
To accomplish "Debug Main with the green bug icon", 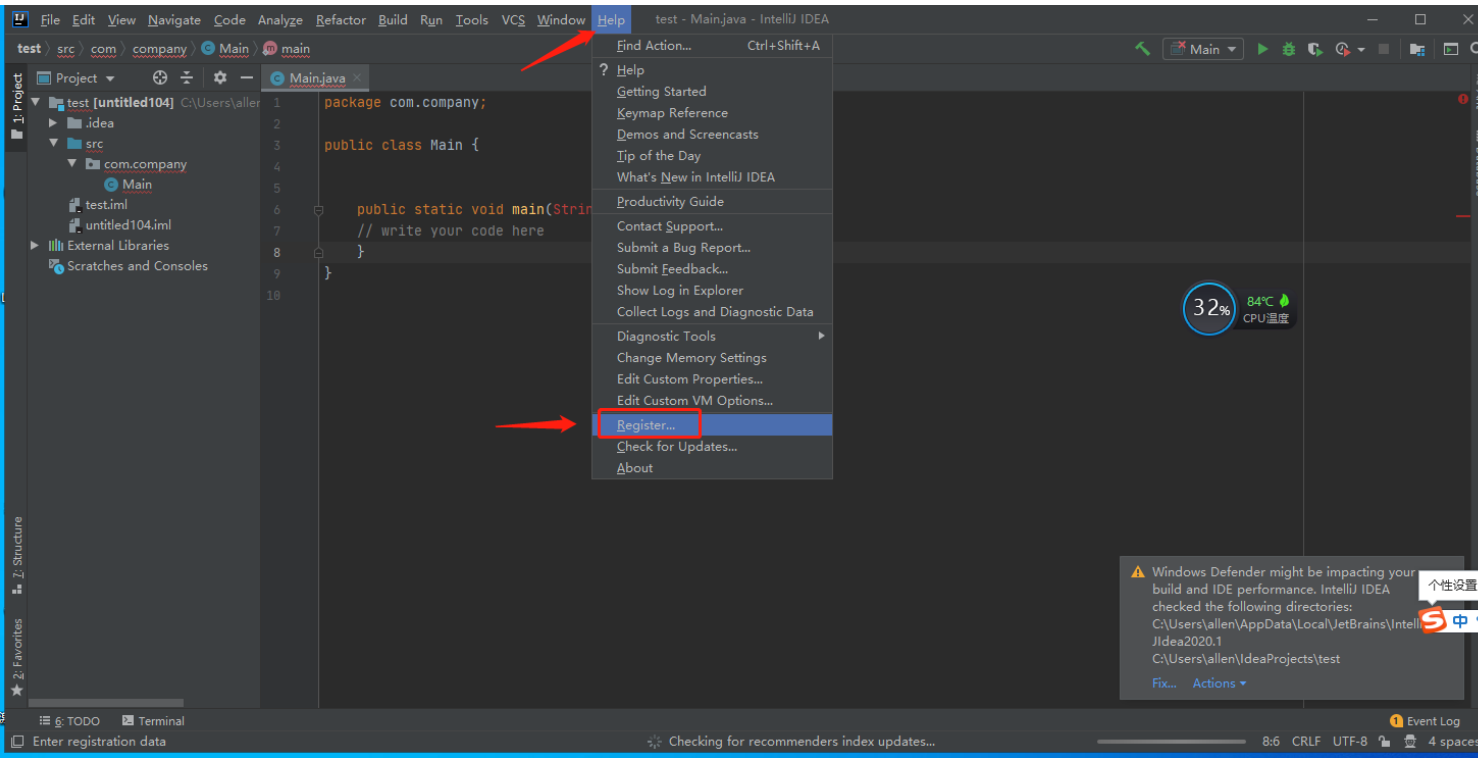I will coord(1289,49).
